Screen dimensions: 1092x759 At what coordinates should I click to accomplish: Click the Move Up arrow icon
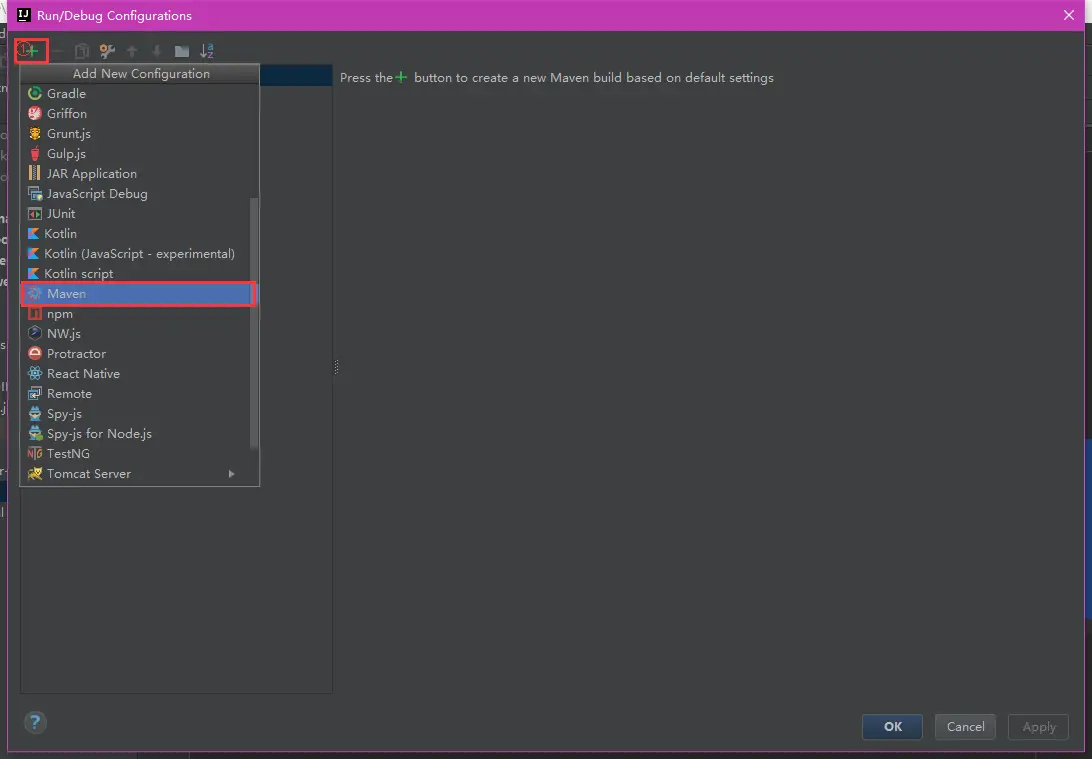132,51
